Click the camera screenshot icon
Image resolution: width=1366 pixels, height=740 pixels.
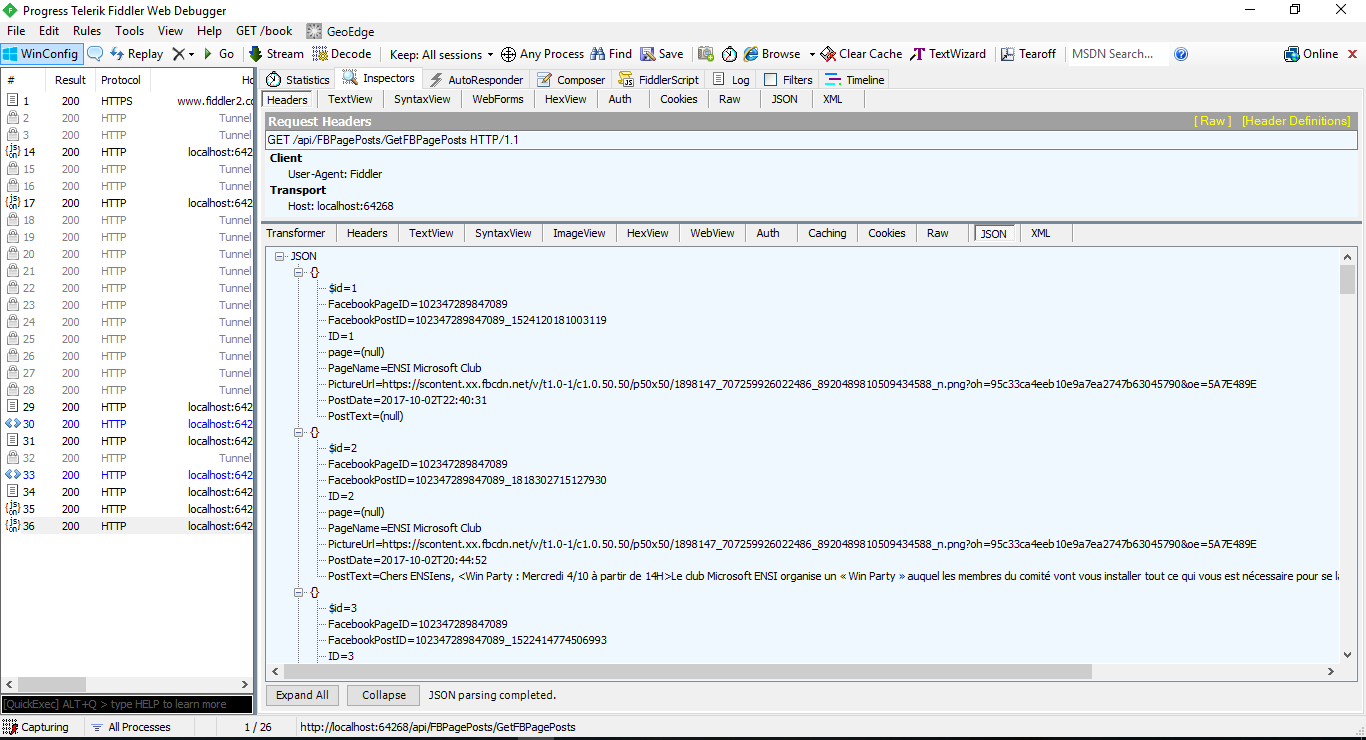(x=706, y=54)
